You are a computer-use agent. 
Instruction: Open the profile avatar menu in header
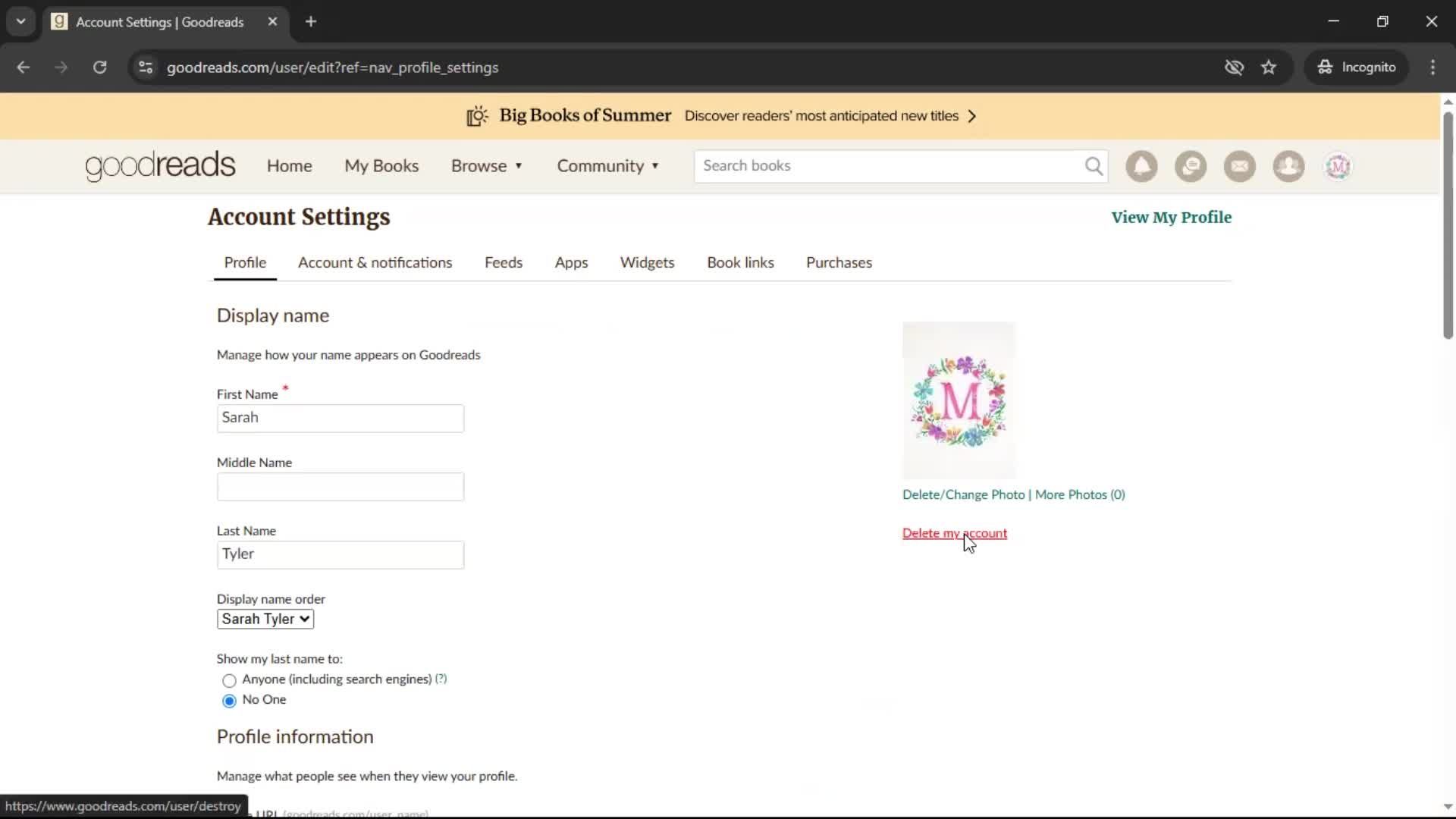point(1338,166)
